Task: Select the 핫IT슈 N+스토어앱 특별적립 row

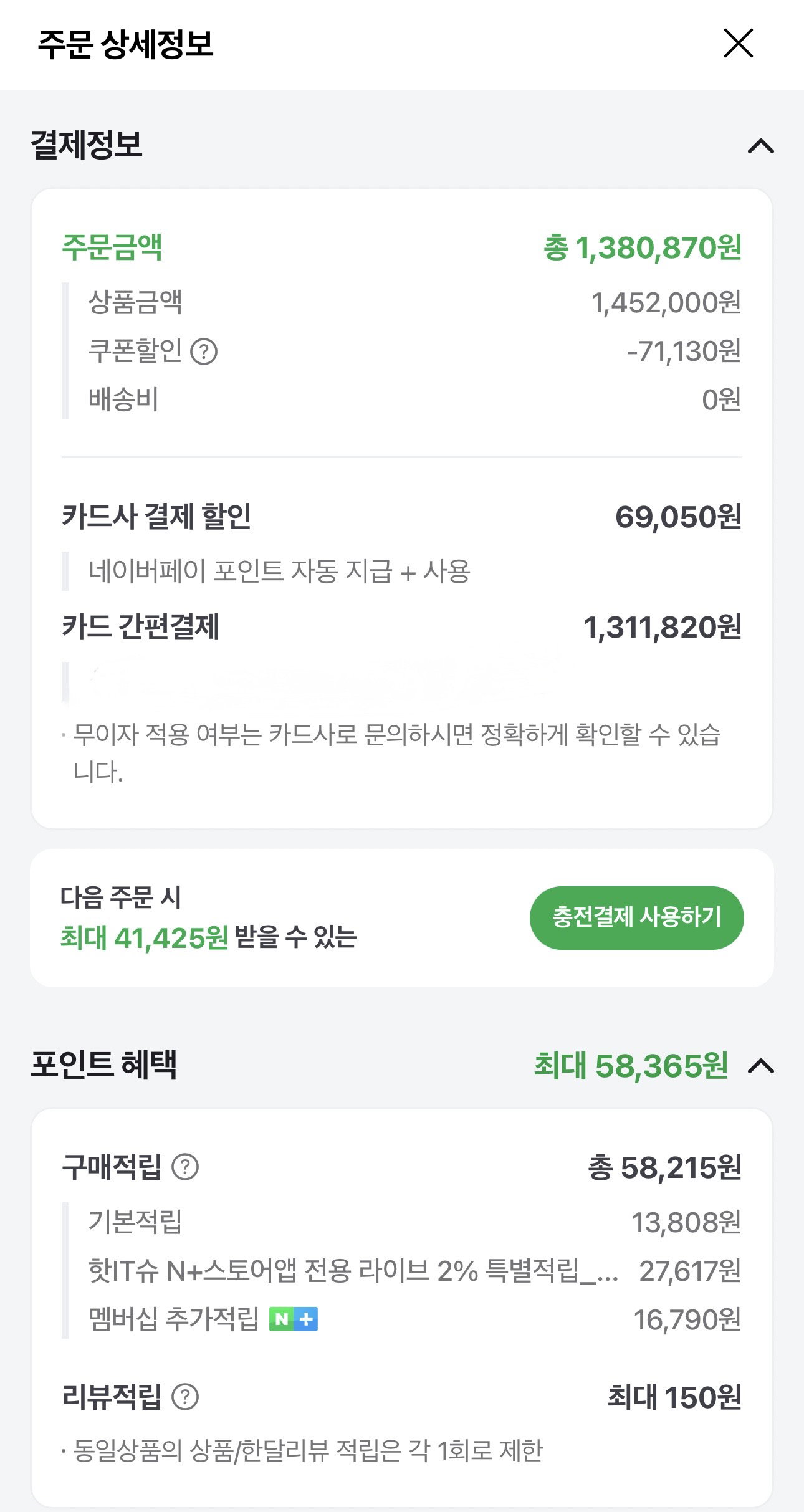Action: (x=414, y=1270)
